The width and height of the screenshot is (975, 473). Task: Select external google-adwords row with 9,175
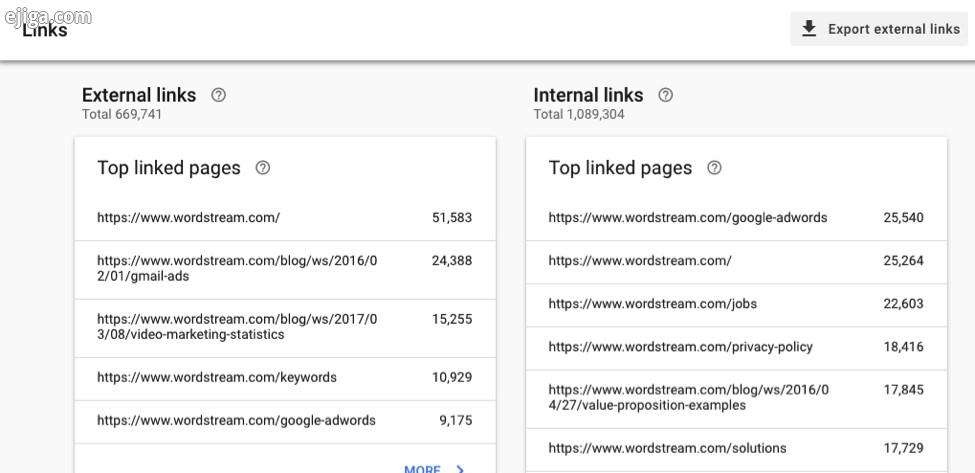[x=285, y=421]
